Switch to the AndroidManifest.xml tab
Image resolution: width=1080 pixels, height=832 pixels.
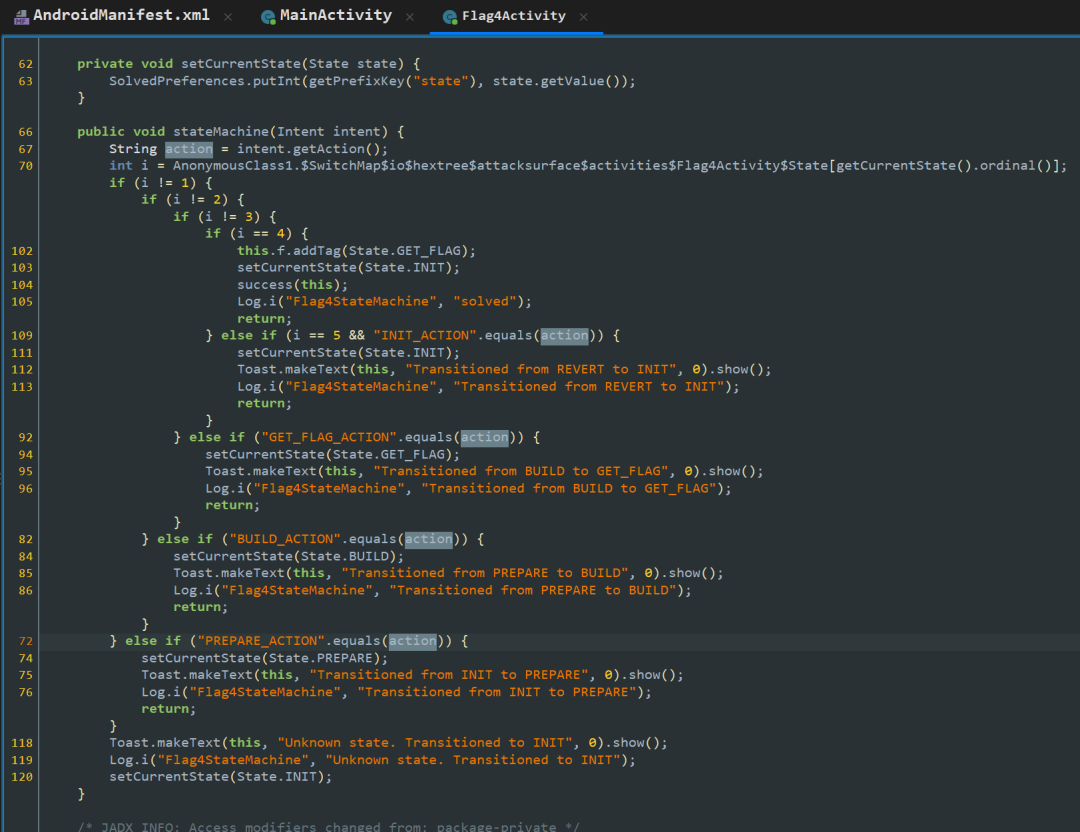pyautogui.click(x=121, y=15)
